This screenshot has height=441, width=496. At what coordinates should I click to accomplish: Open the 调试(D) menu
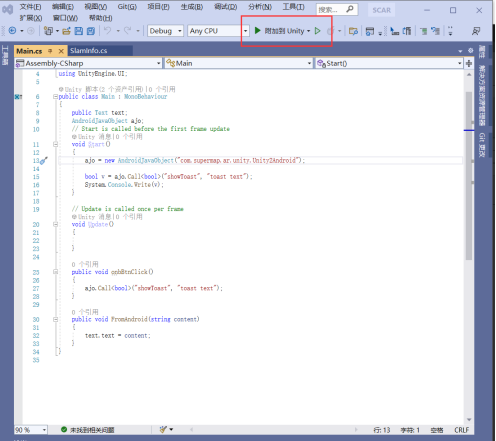[x=225, y=7]
